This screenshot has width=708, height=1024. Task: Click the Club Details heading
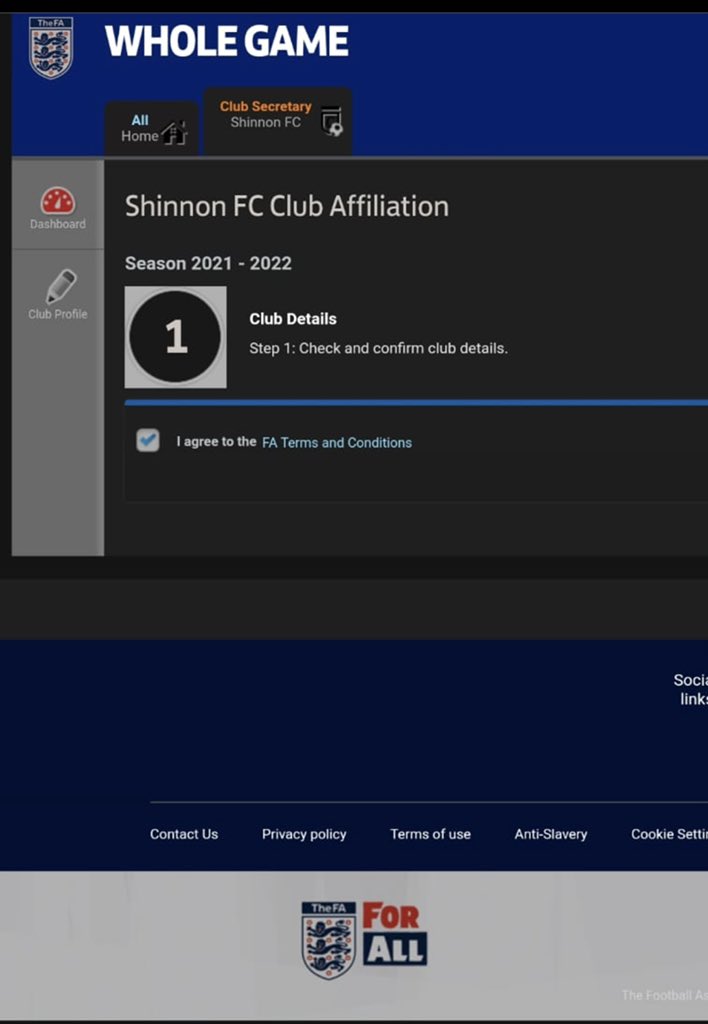coord(293,319)
